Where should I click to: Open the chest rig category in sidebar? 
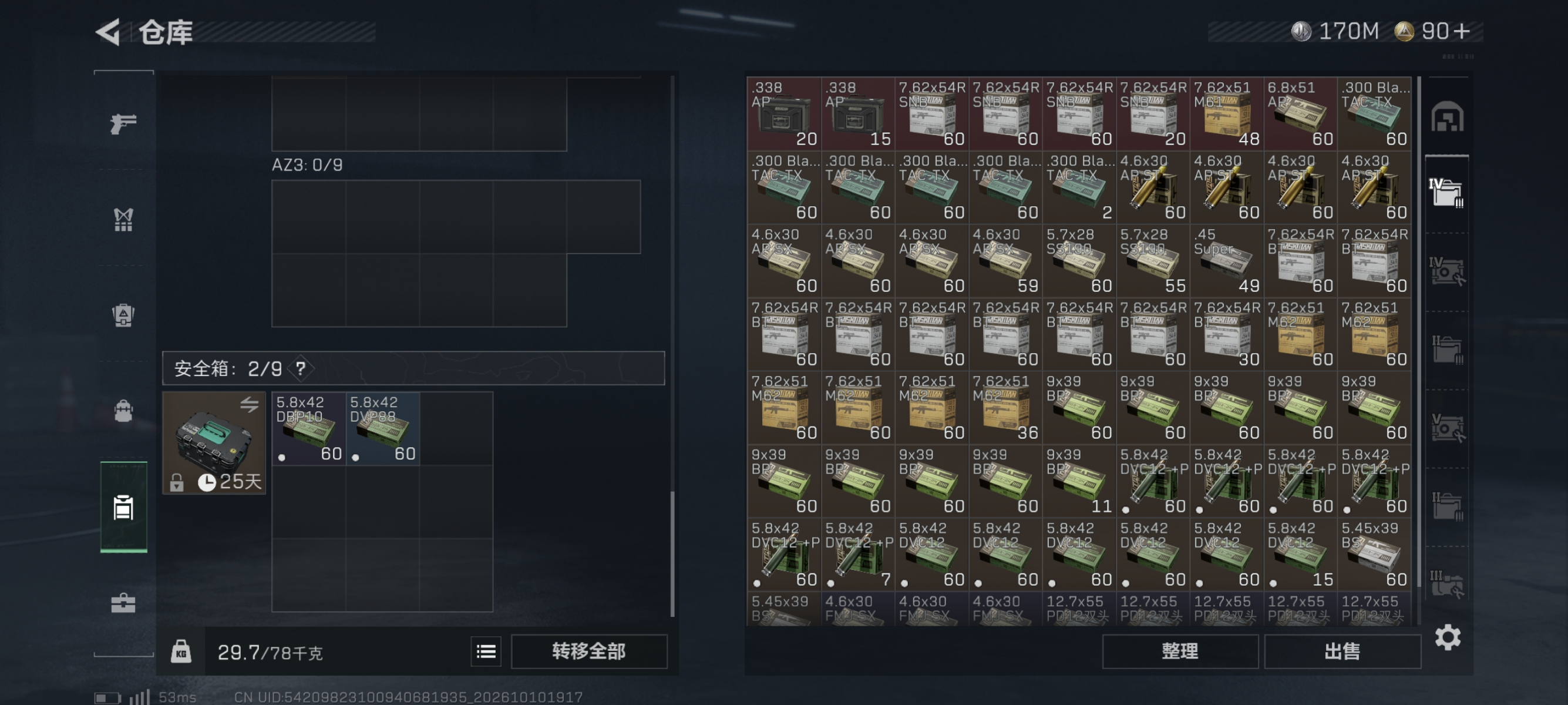(x=123, y=220)
